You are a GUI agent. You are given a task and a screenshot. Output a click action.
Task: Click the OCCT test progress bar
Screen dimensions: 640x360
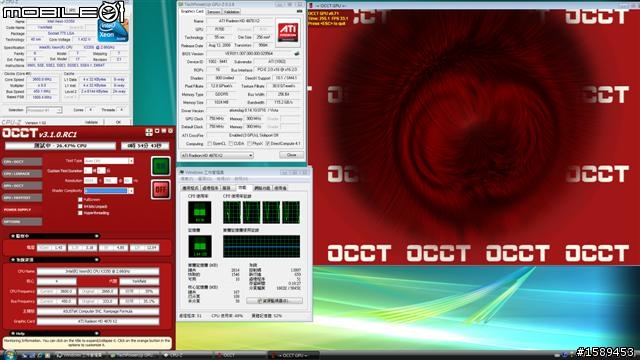tap(60, 146)
